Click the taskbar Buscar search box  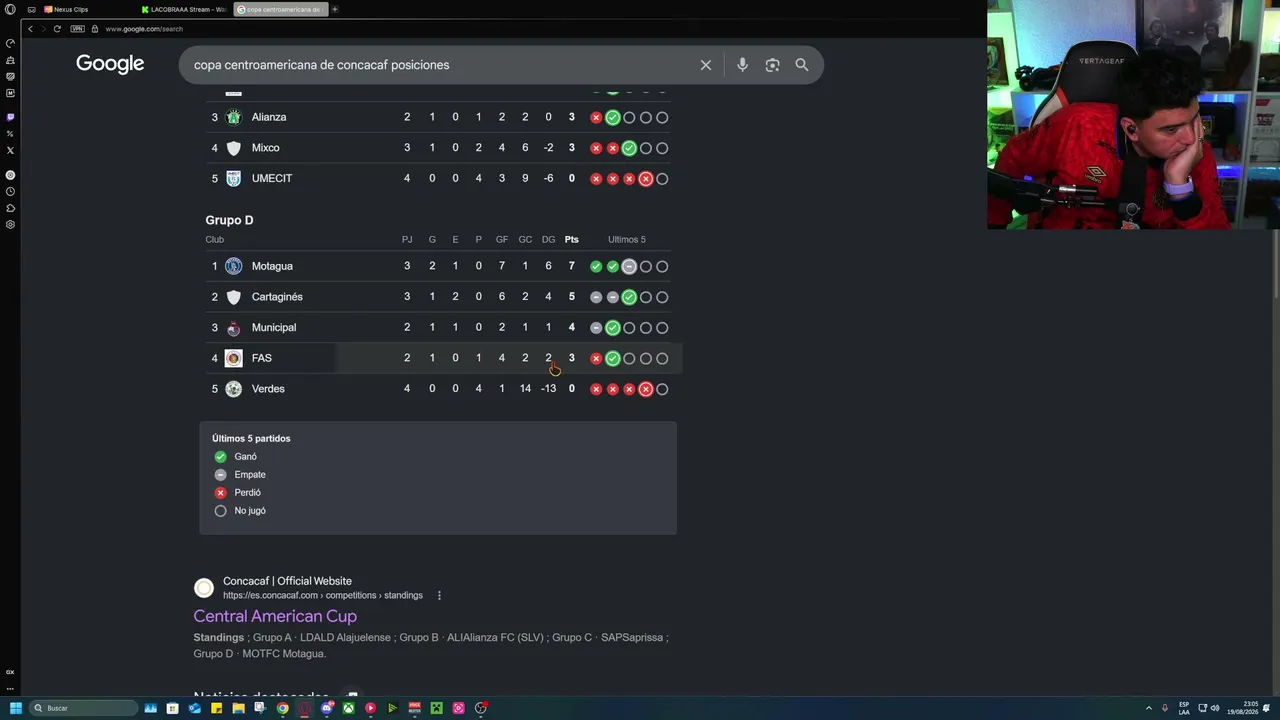(x=83, y=708)
